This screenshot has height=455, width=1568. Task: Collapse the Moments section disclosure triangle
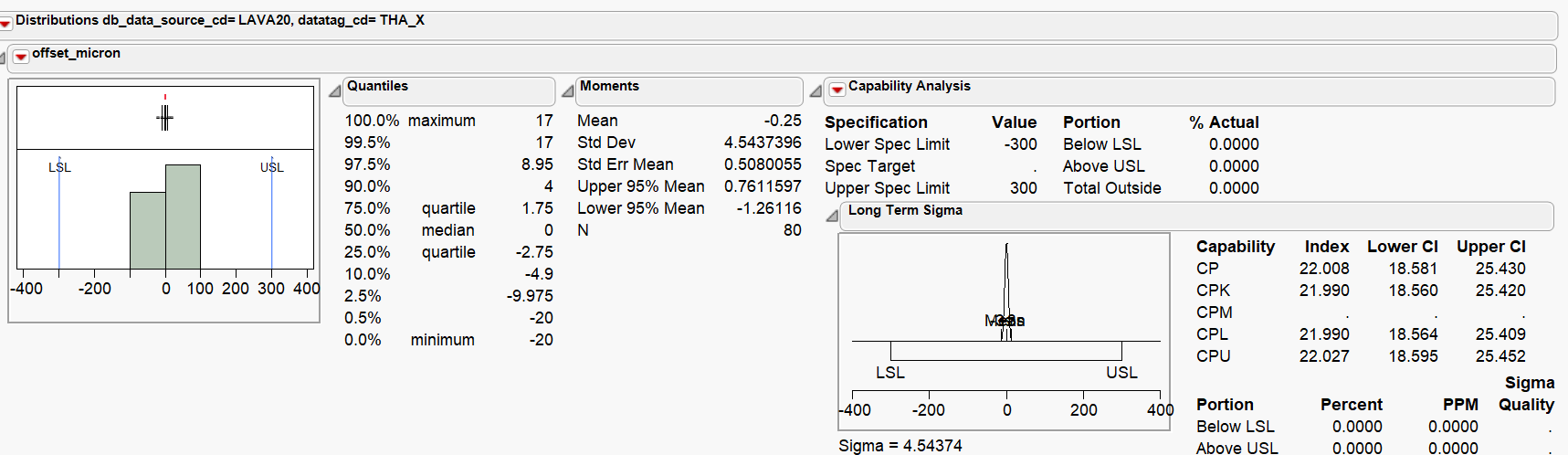tap(568, 90)
